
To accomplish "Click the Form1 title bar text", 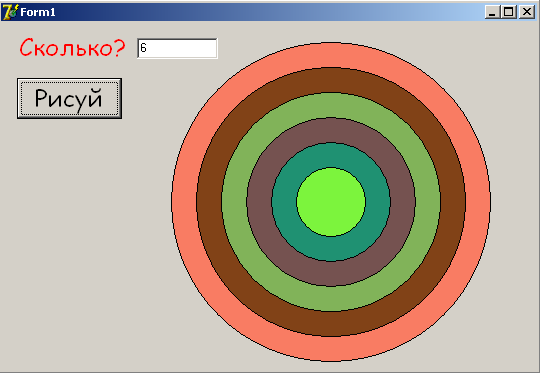I will (38, 12).
